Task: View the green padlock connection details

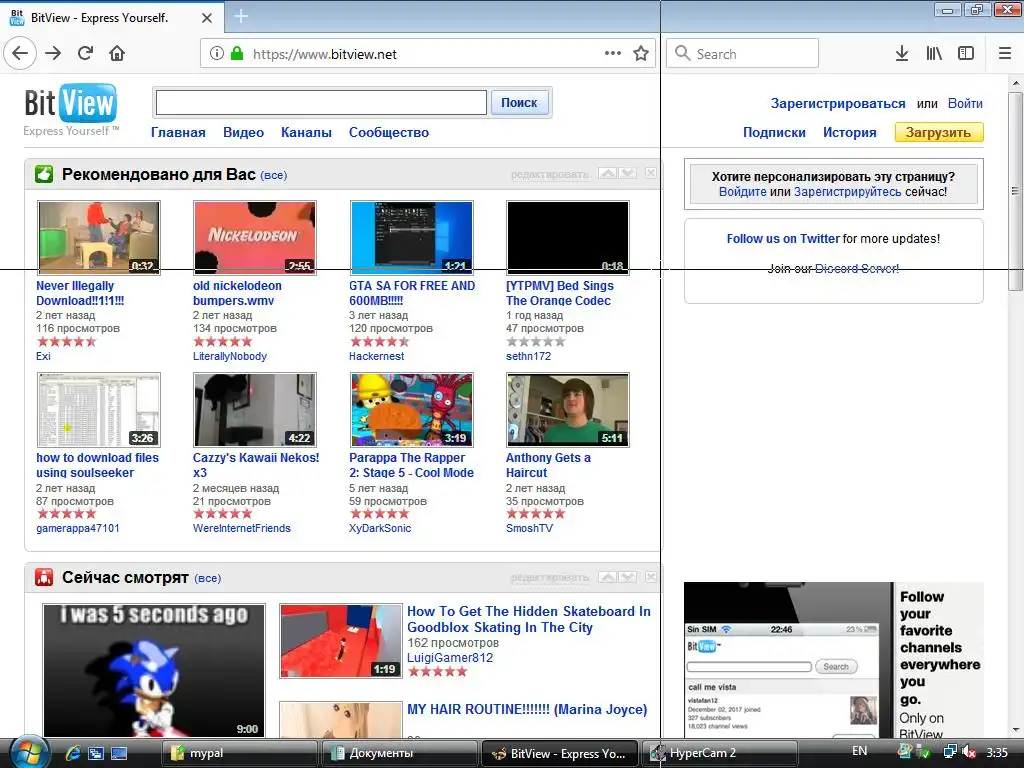Action: tap(237, 54)
